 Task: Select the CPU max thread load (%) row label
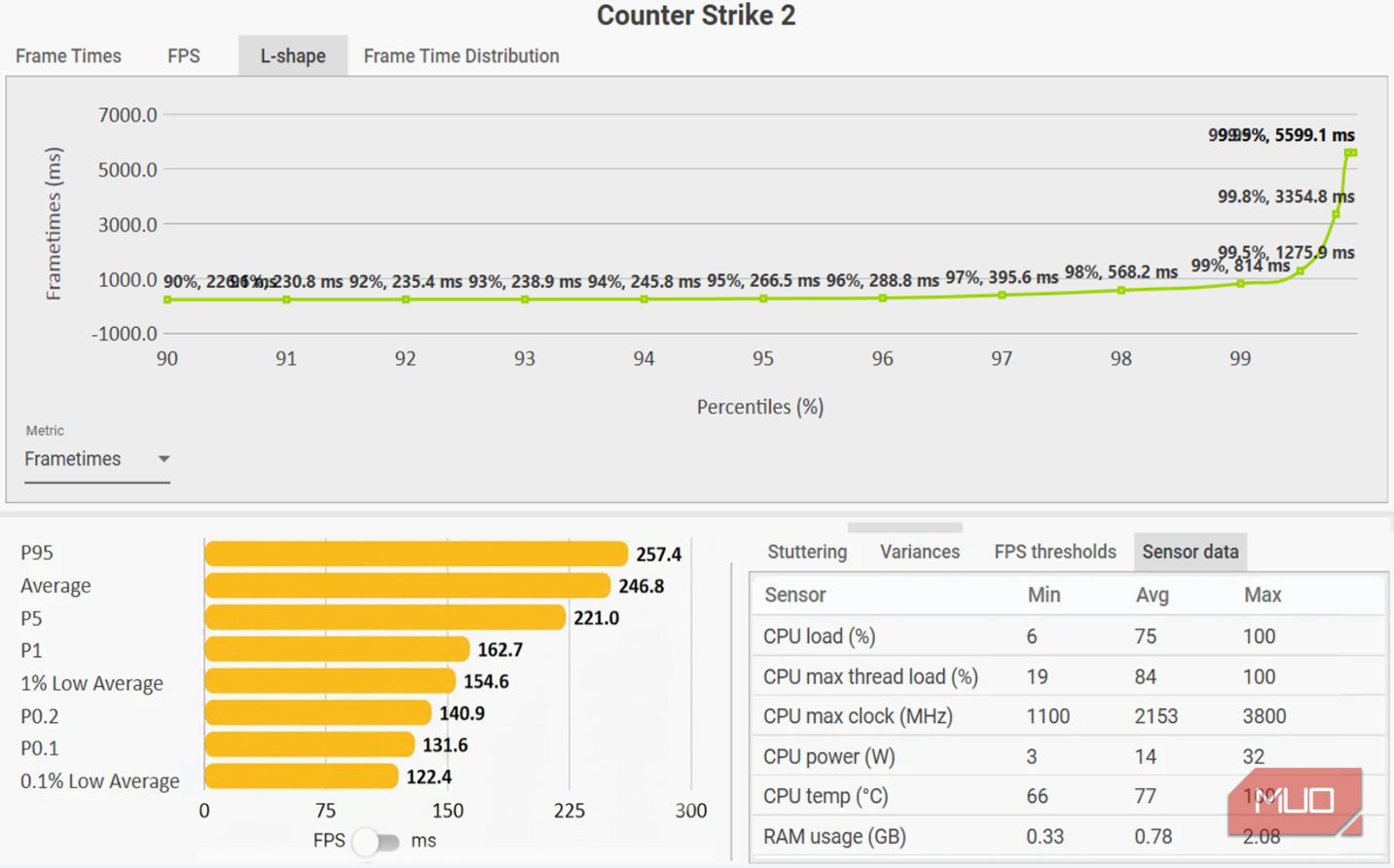870,676
